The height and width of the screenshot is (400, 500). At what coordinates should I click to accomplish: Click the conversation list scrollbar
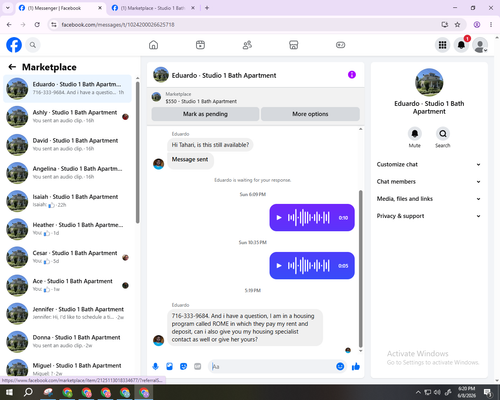pos(137,152)
